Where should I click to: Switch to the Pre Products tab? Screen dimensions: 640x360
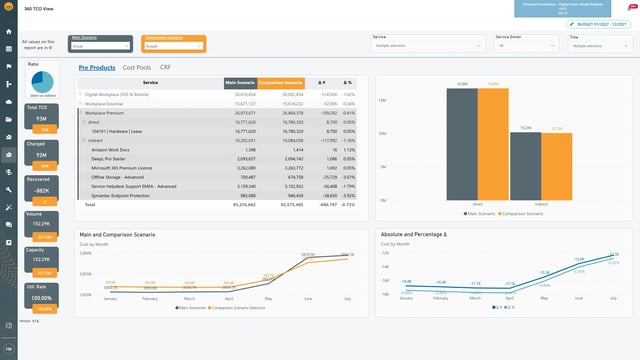[97, 68]
